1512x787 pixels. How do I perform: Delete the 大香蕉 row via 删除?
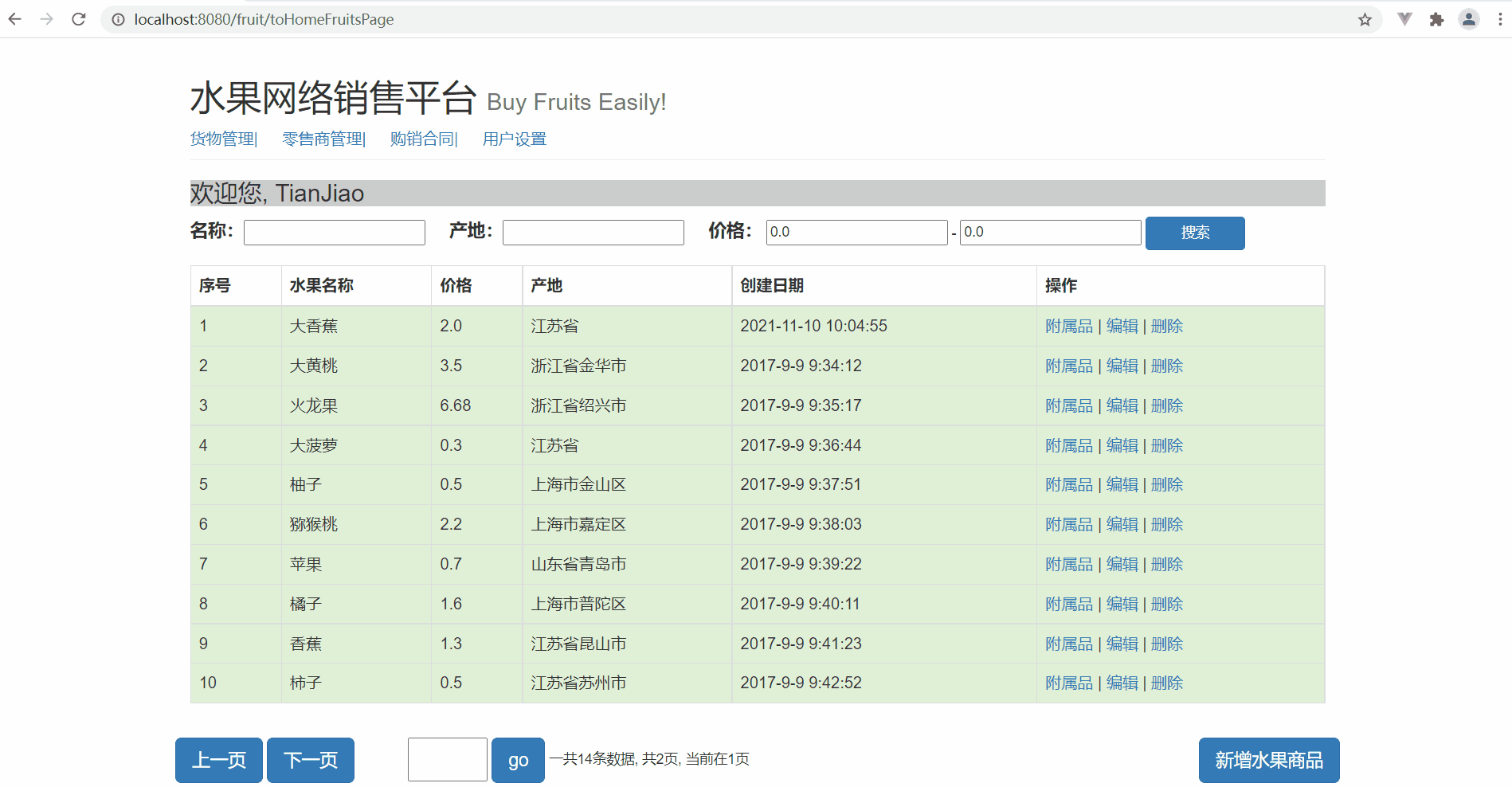tap(1167, 326)
